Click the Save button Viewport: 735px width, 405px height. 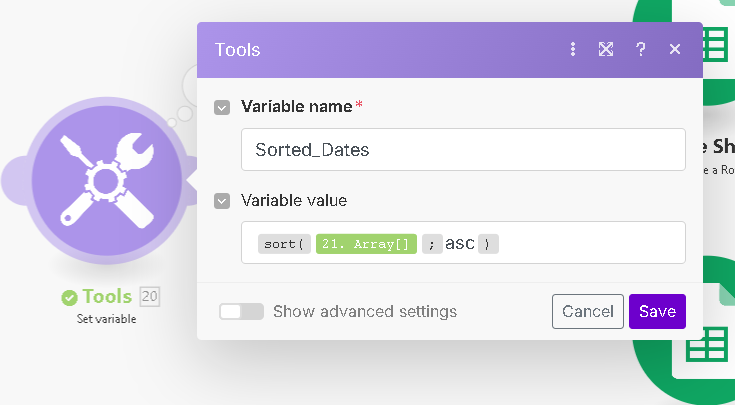[657, 311]
